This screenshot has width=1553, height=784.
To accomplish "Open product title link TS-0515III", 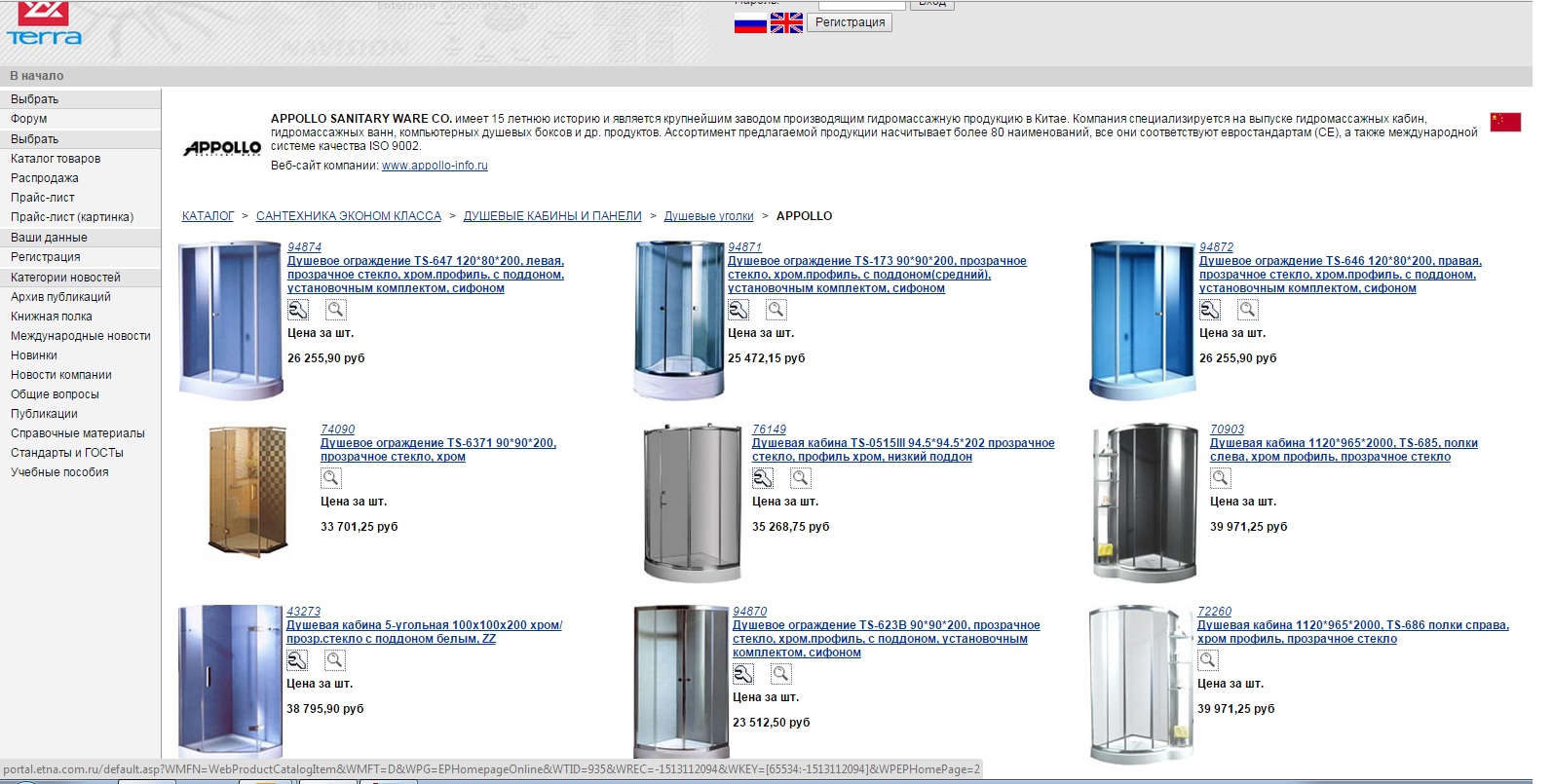I will pos(903,450).
